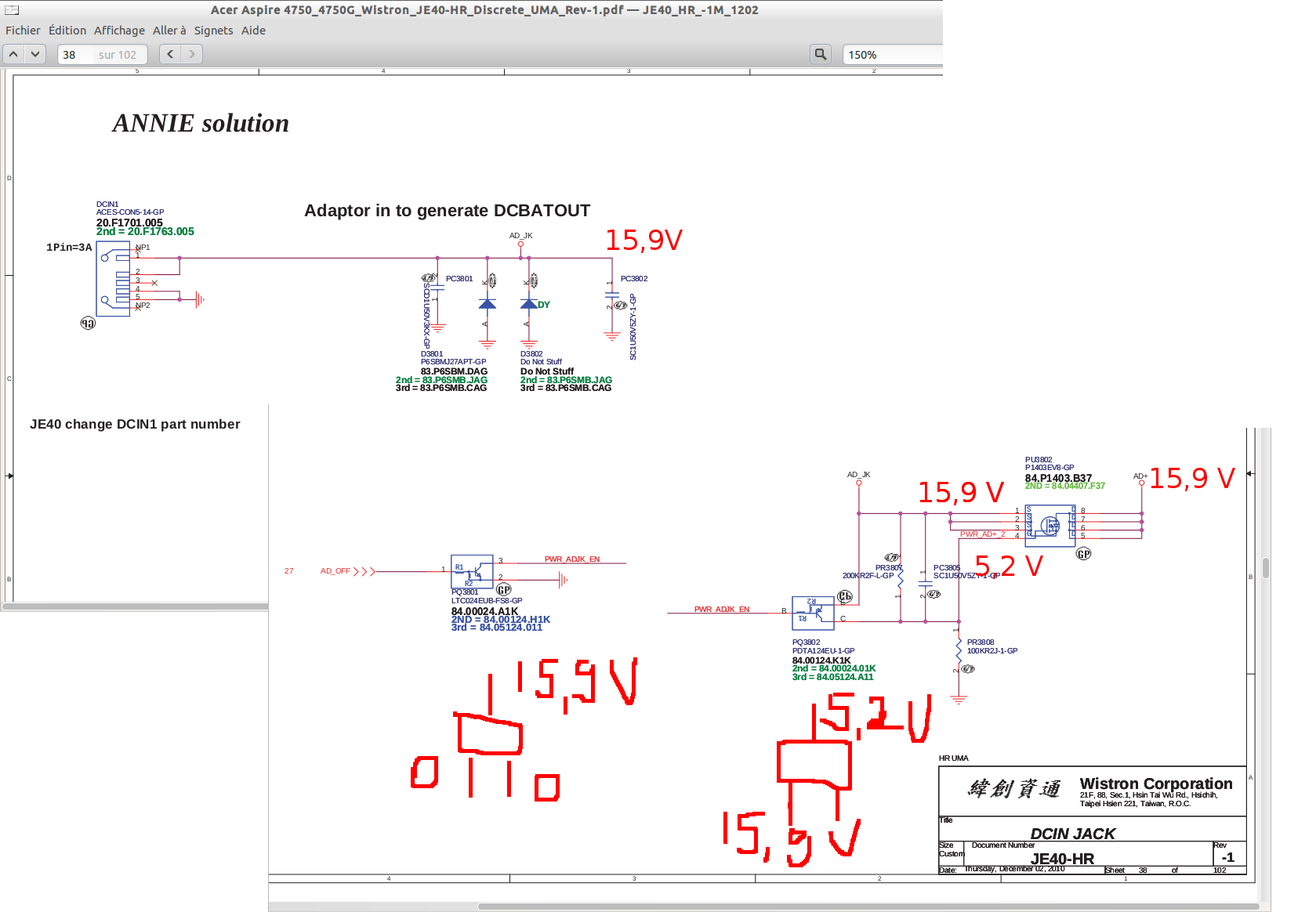Click 'JE40 change DCIN1 part number' note

pos(135,424)
